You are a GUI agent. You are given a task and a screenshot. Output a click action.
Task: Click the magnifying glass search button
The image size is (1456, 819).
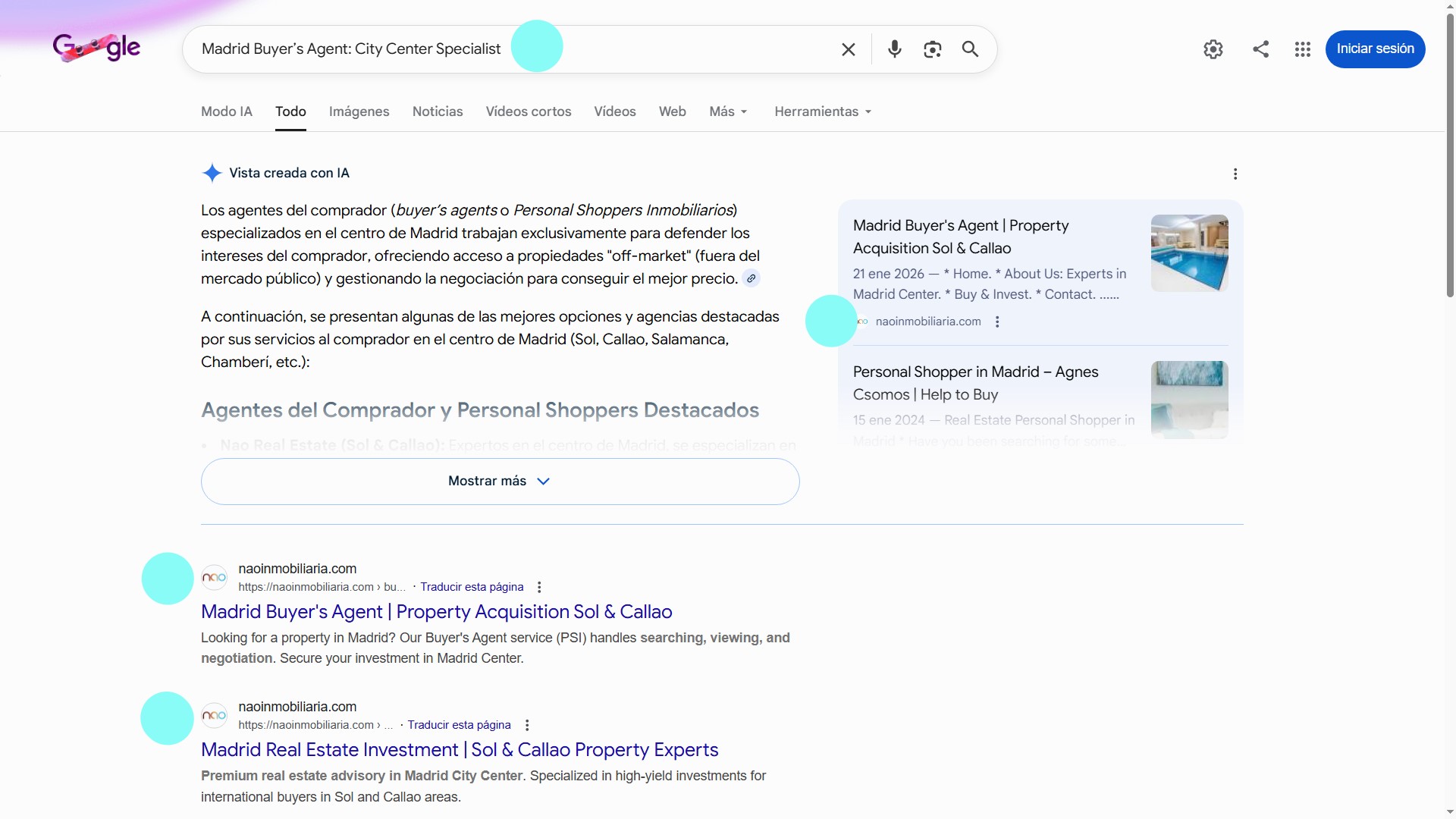click(x=970, y=49)
